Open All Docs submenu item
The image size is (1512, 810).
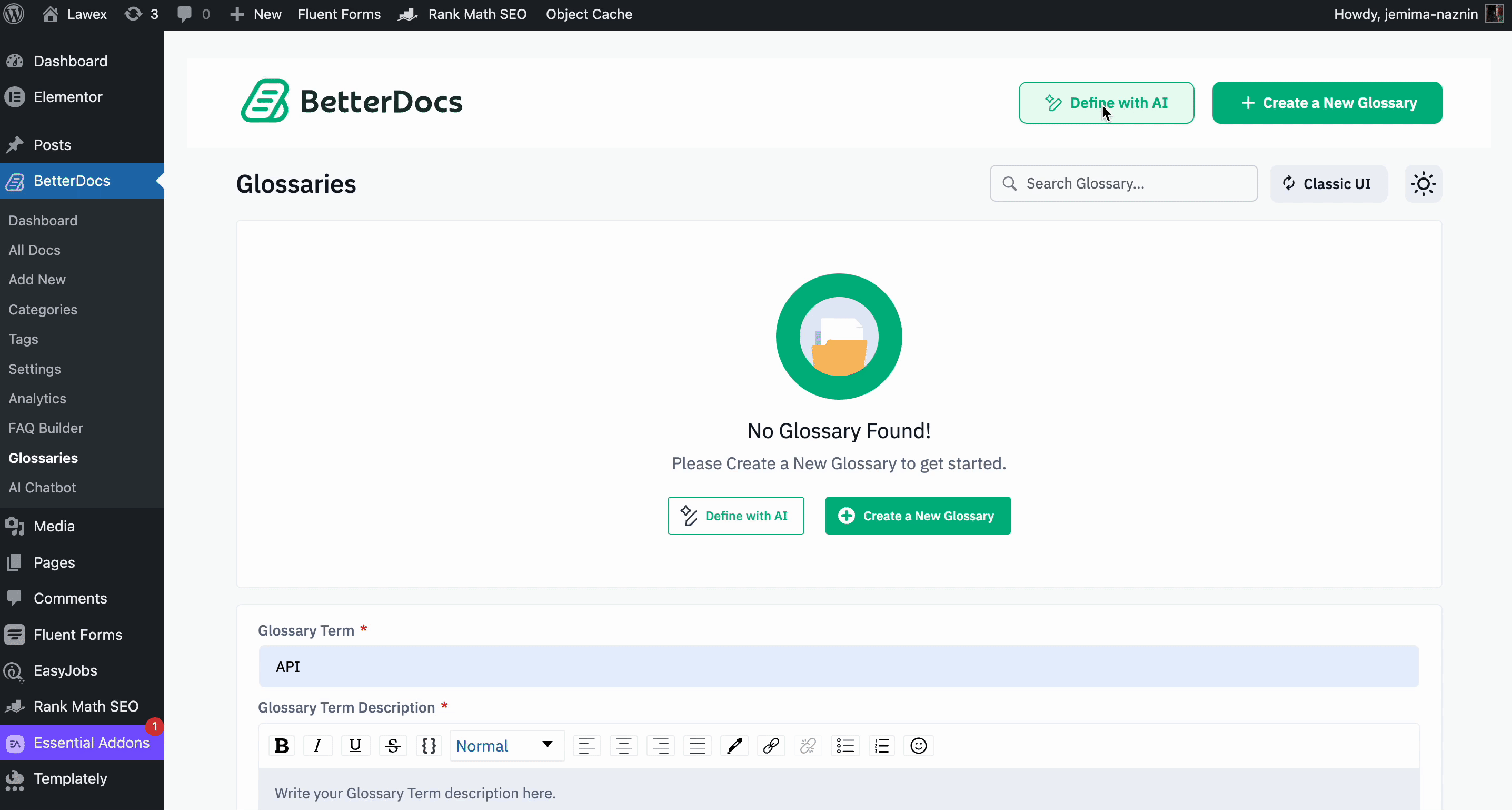pos(35,250)
